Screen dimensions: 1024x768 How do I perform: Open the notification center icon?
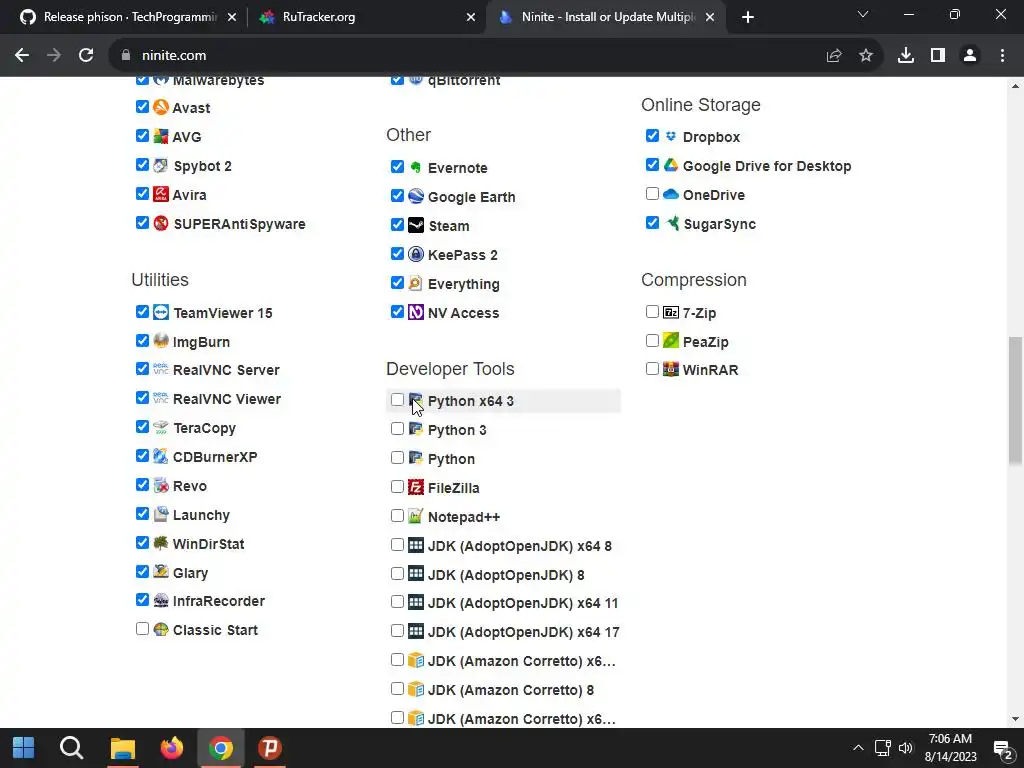(1002, 748)
